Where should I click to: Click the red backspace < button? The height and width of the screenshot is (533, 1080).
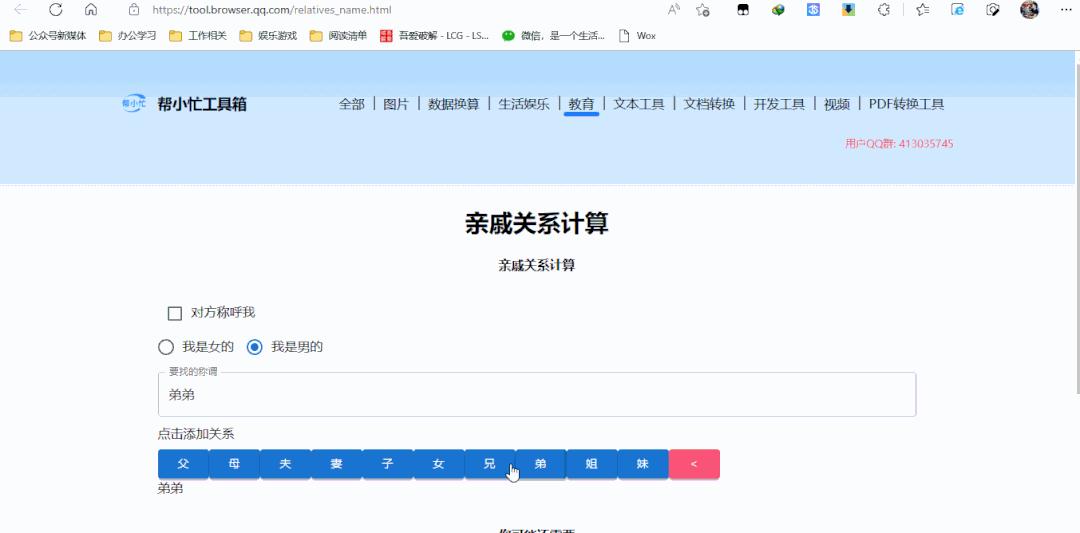click(694, 464)
